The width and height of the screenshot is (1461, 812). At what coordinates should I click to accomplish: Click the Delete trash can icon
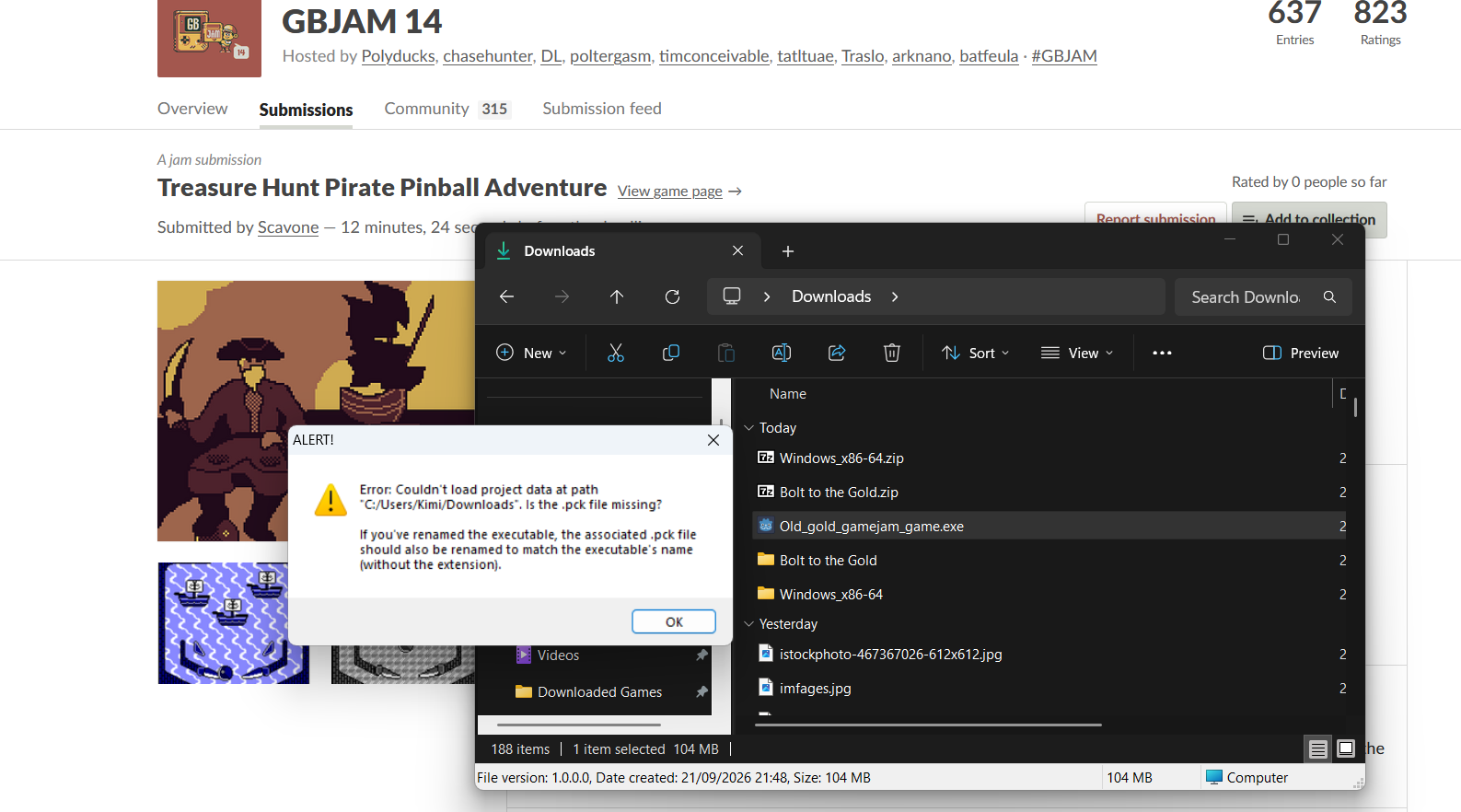[892, 353]
